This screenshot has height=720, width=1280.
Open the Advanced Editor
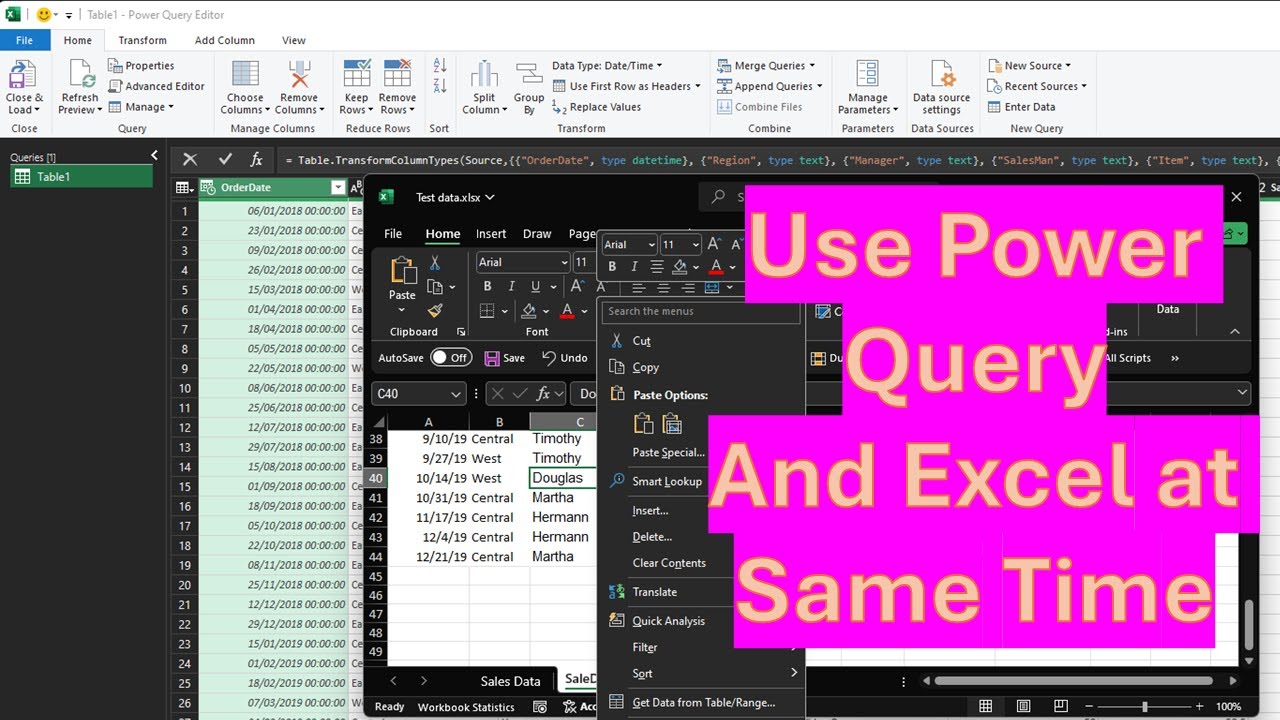coord(156,87)
